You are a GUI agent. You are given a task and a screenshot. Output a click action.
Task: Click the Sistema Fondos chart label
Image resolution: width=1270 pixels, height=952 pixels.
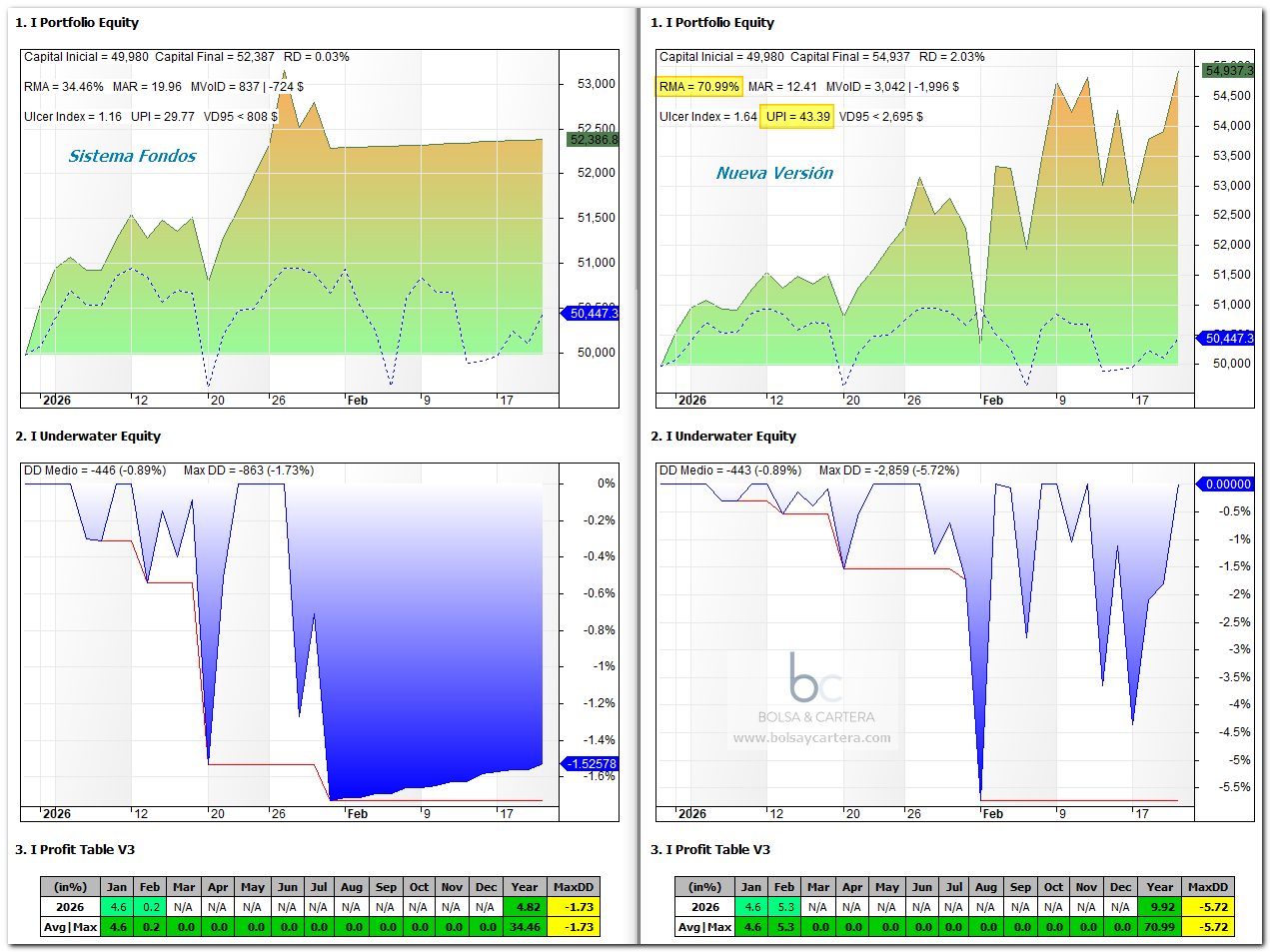[132, 156]
